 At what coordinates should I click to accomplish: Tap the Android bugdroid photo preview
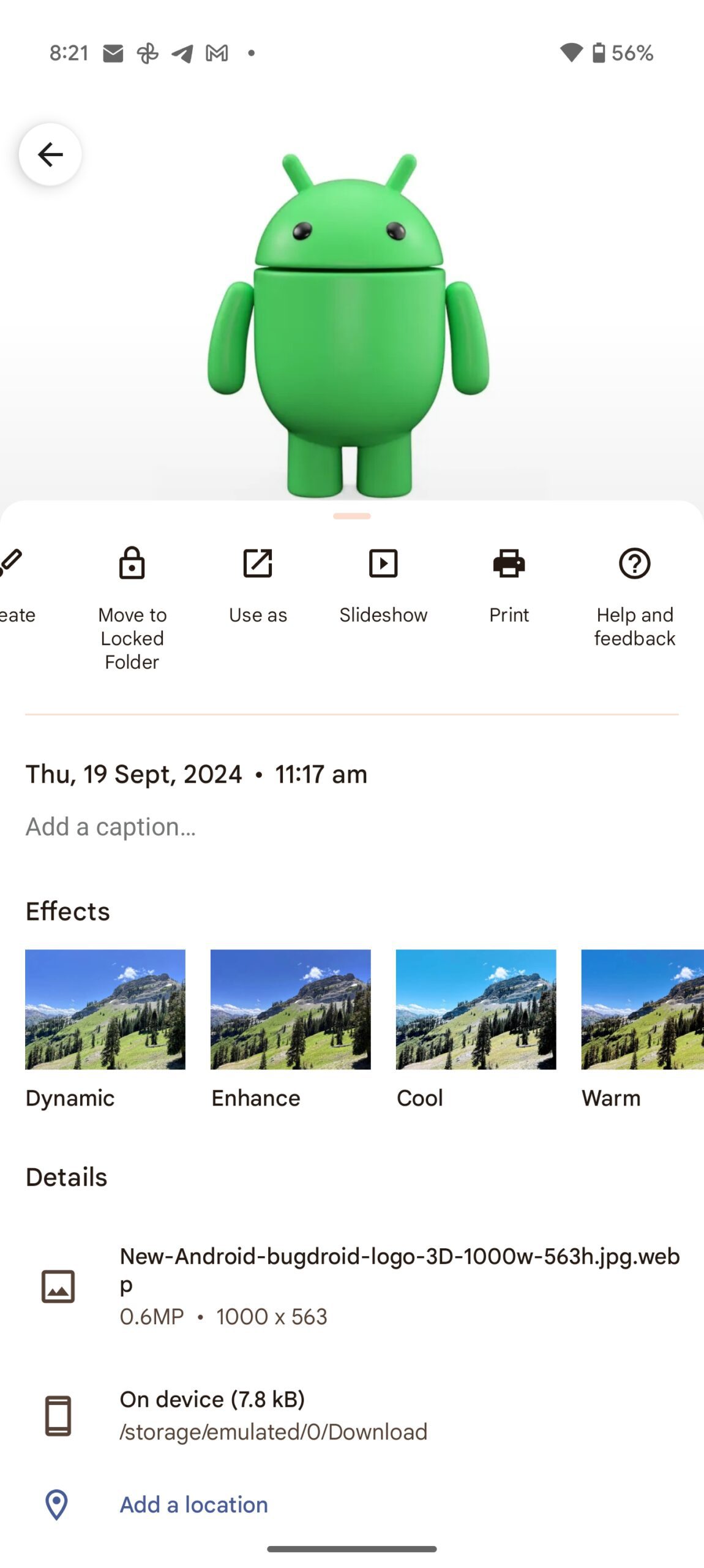pyautogui.click(x=349, y=325)
